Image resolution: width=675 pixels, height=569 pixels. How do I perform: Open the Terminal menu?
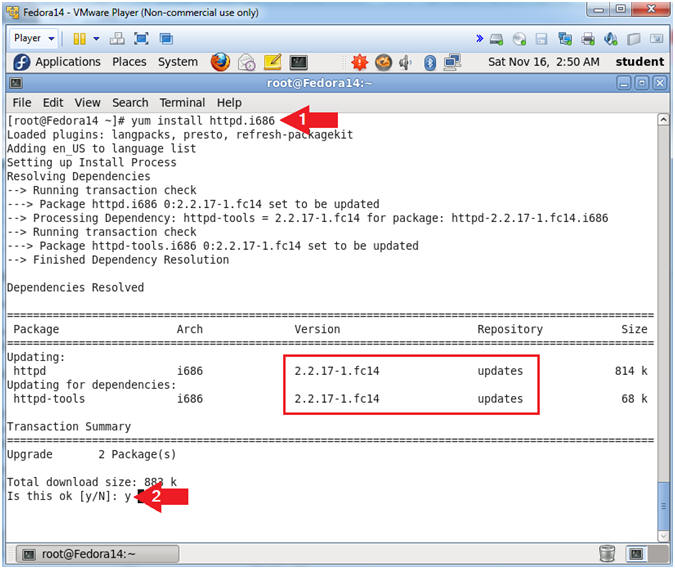pos(182,103)
